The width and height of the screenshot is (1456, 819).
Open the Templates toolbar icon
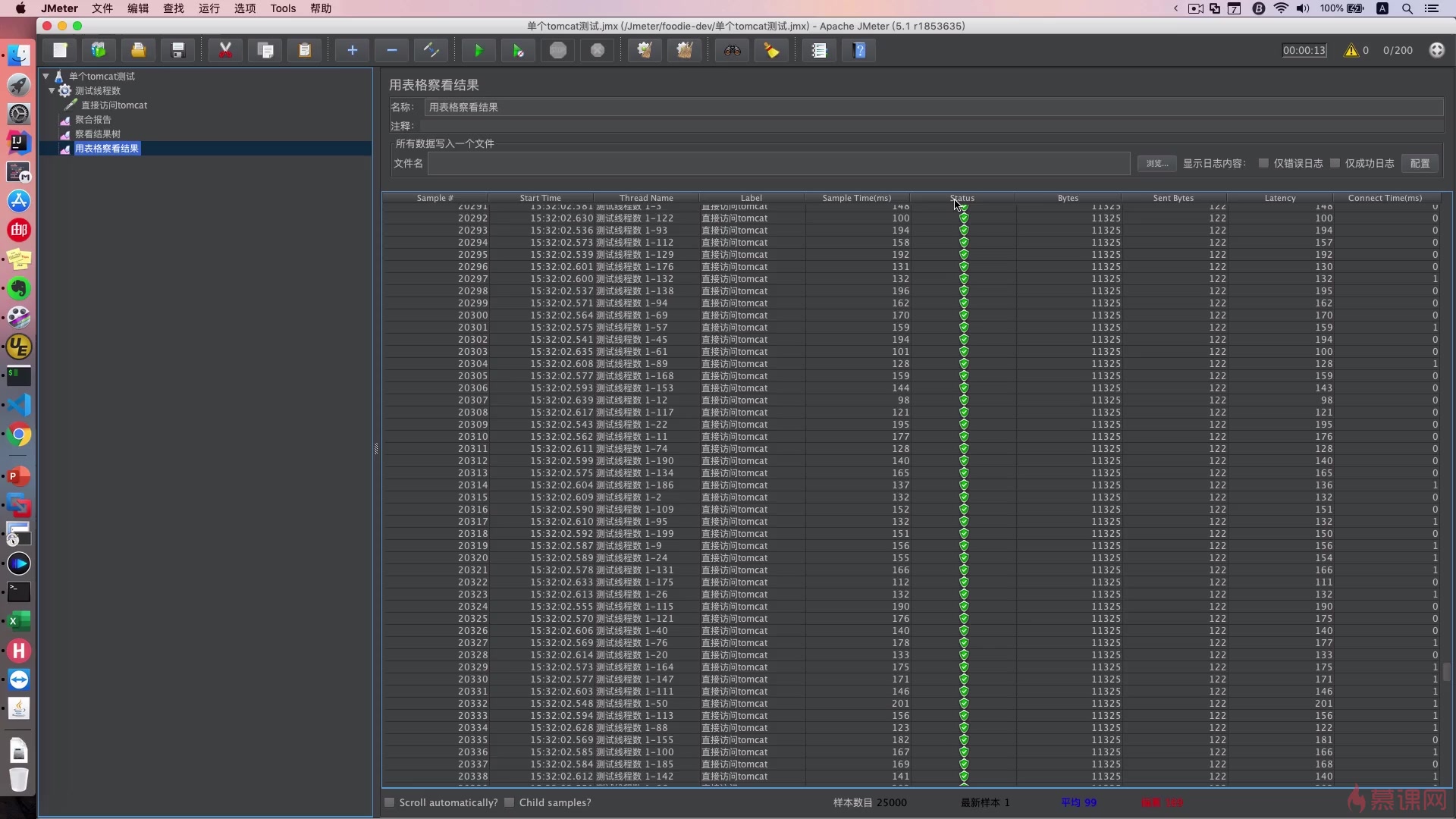coord(99,50)
